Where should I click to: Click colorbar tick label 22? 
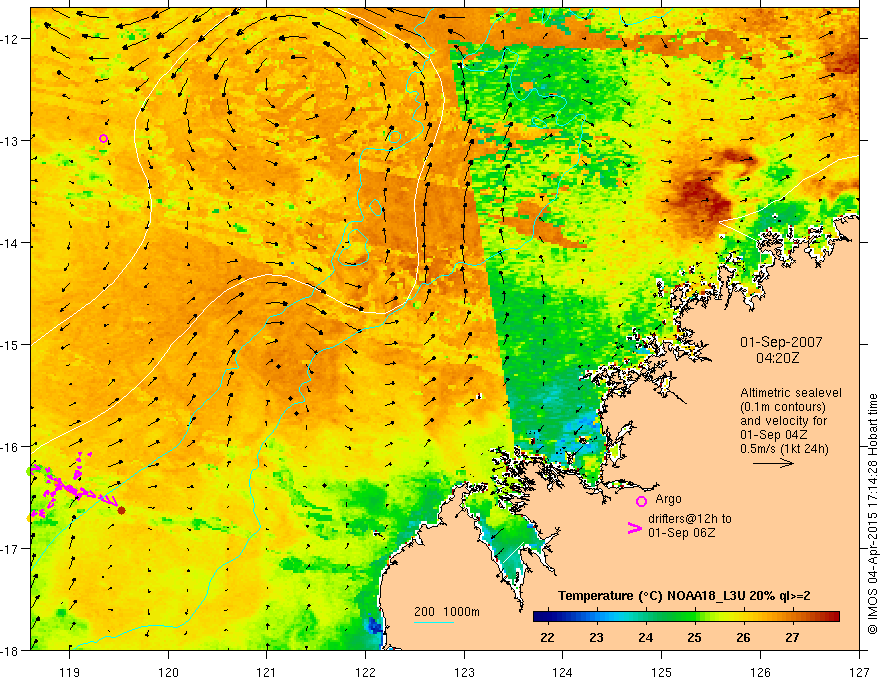547,637
